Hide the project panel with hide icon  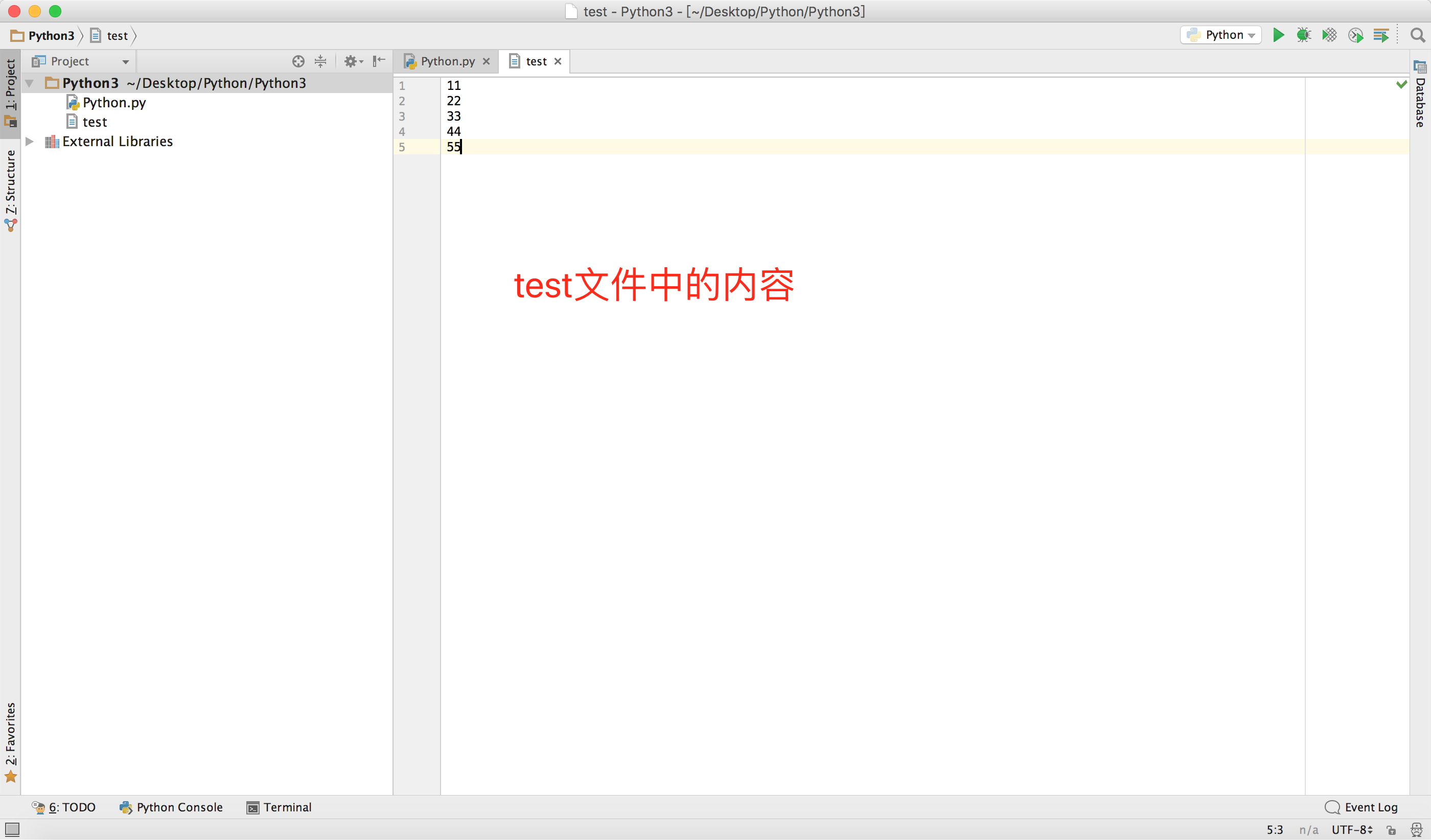click(x=379, y=61)
